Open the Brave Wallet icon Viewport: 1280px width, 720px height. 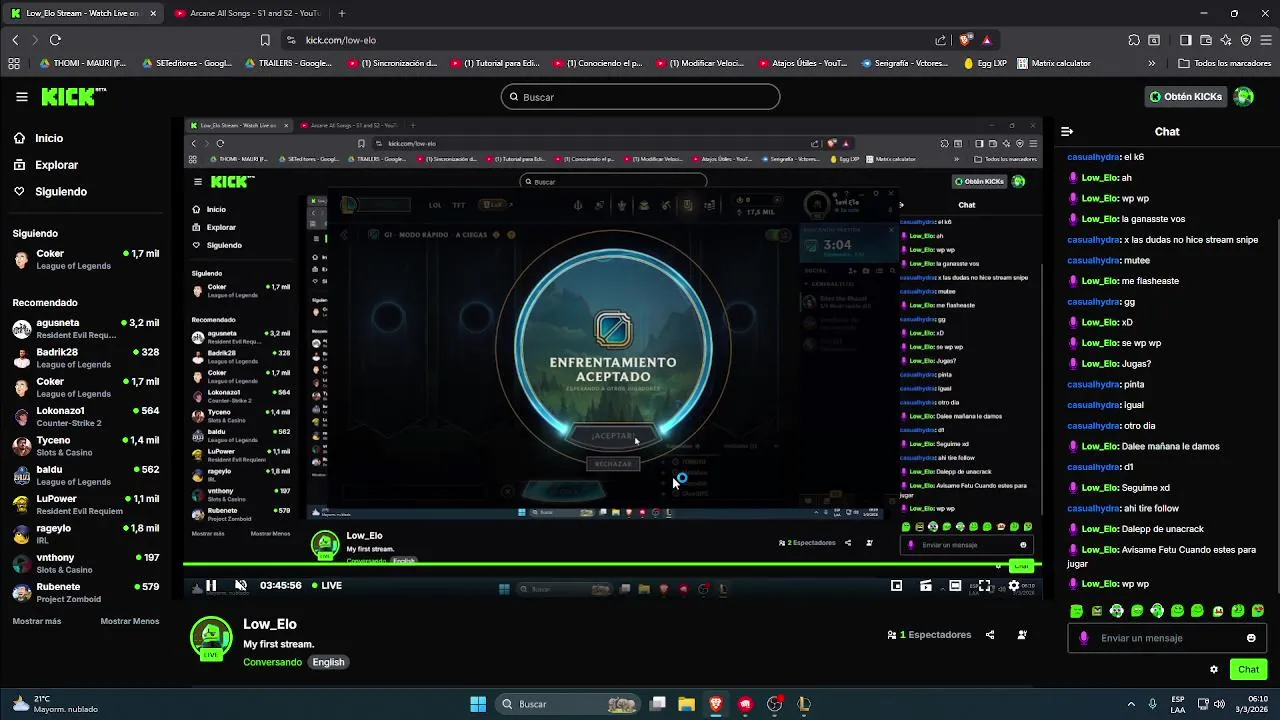click(x=1206, y=40)
